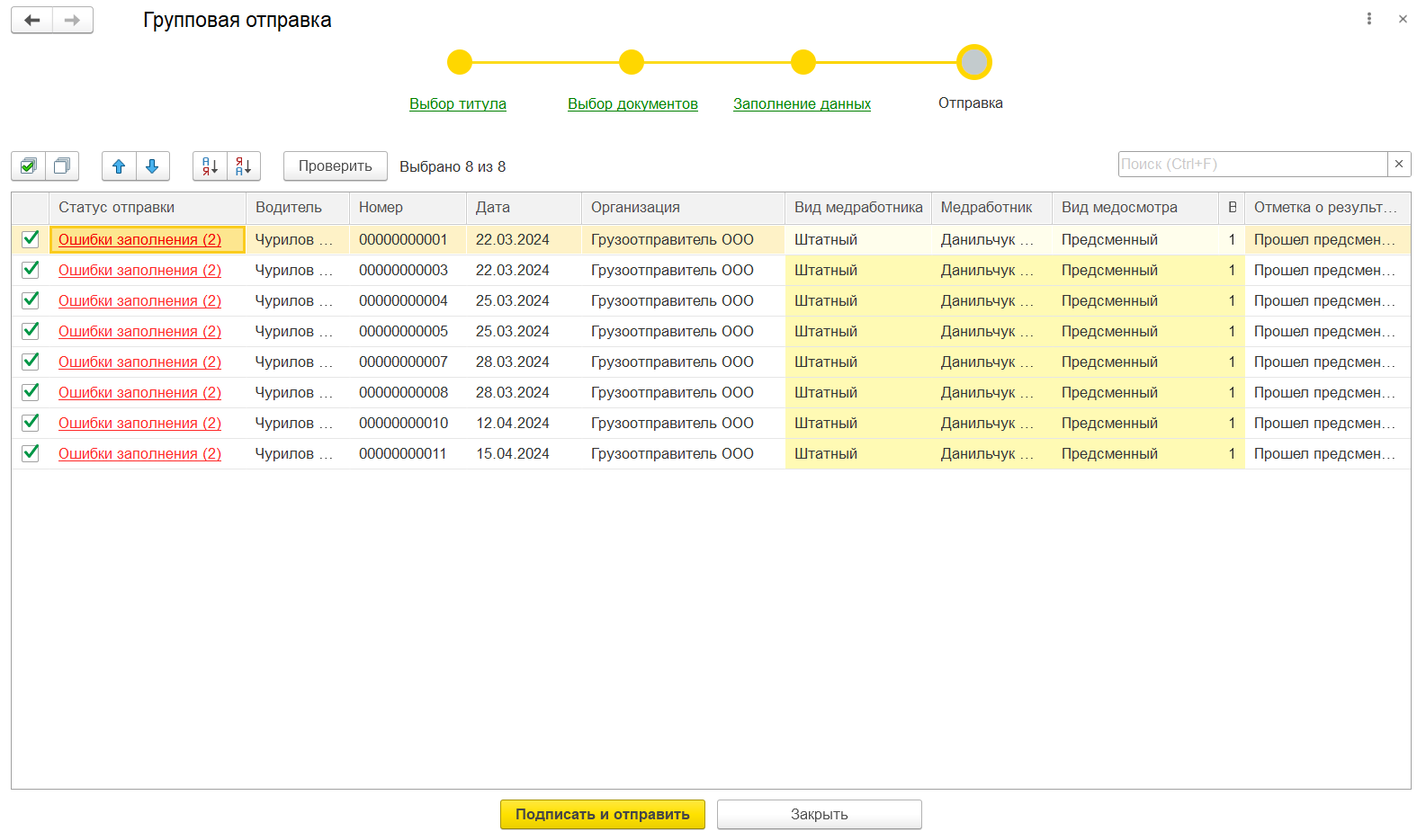The image size is (1426, 840).
Task: Click the Проверить button
Action: (x=335, y=166)
